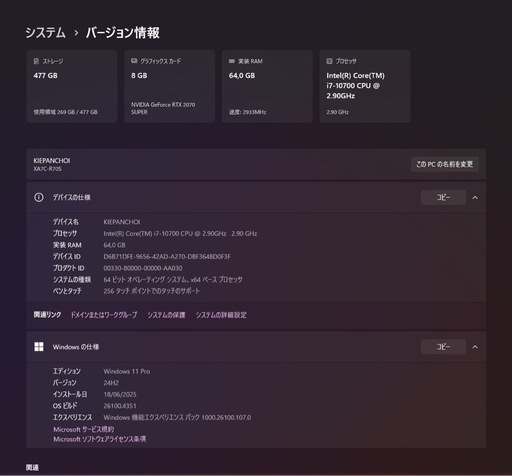Click the processor card icon

(x=329, y=61)
